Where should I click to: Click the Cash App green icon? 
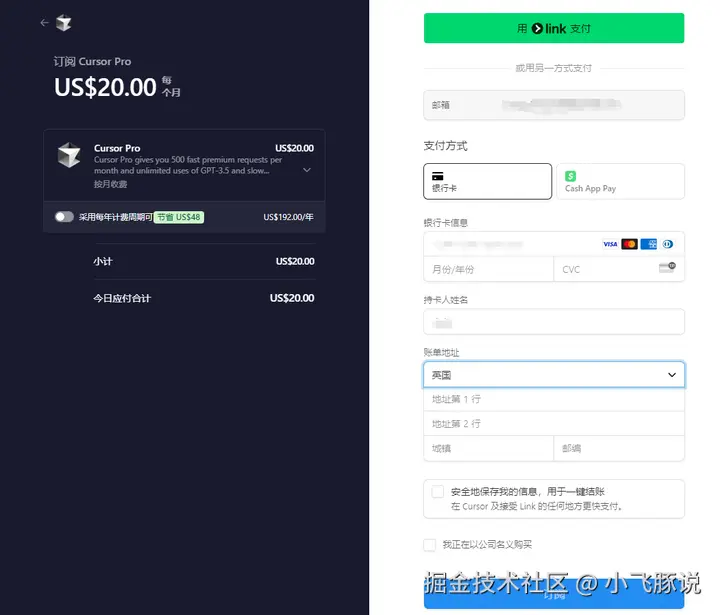[x=570, y=176]
